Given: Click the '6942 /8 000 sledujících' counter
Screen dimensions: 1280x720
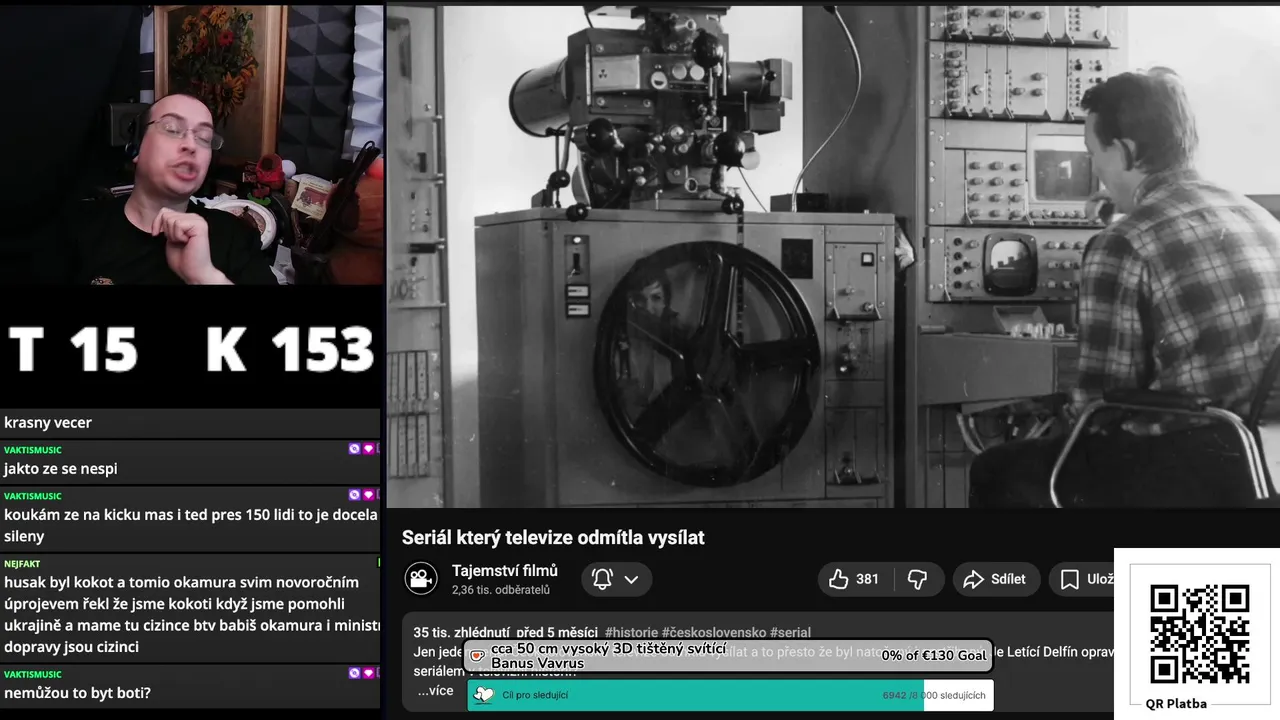Looking at the screenshot, I should point(934,695).
